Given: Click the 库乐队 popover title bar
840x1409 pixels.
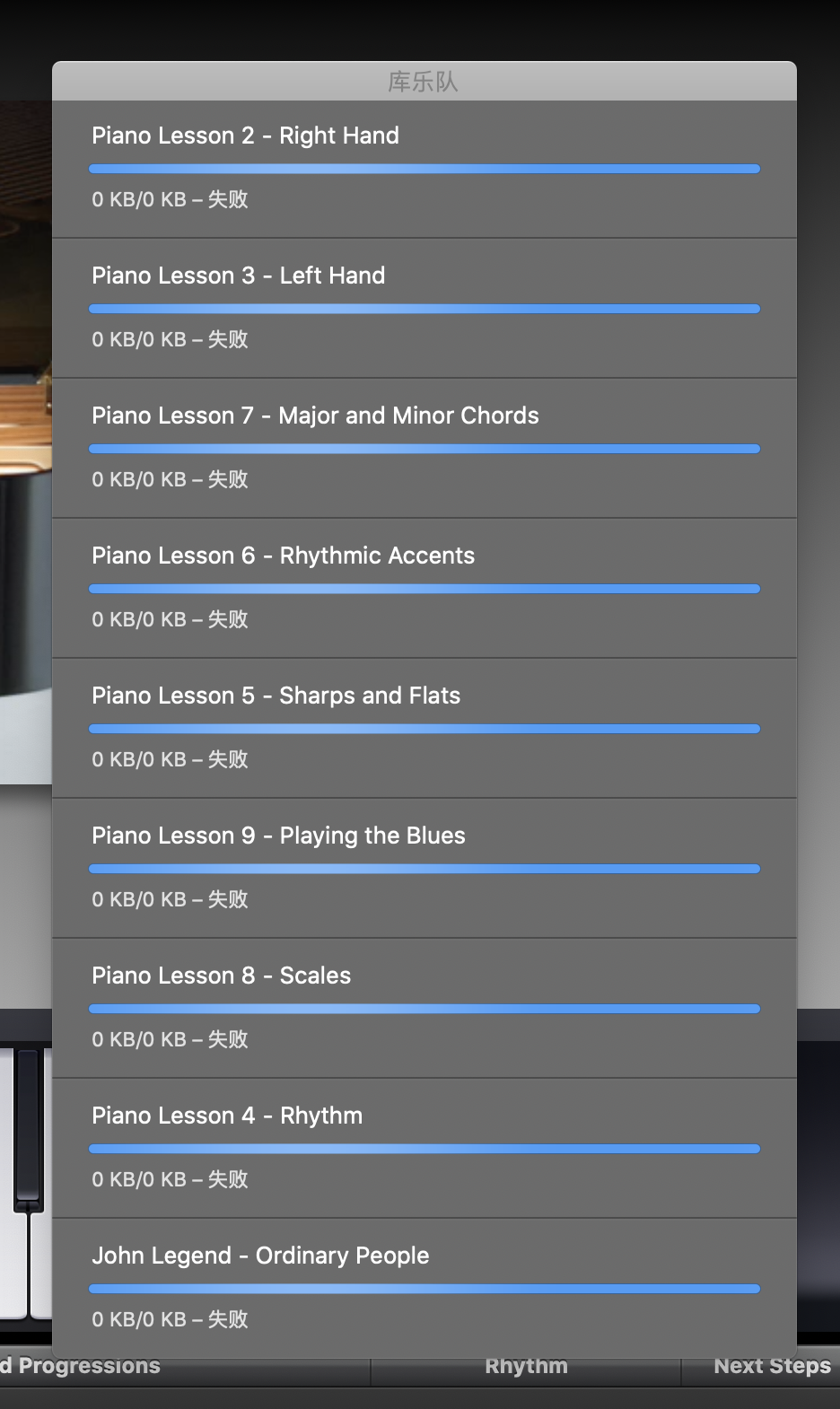Looking at the screenshot, I should tap(424, 82).
